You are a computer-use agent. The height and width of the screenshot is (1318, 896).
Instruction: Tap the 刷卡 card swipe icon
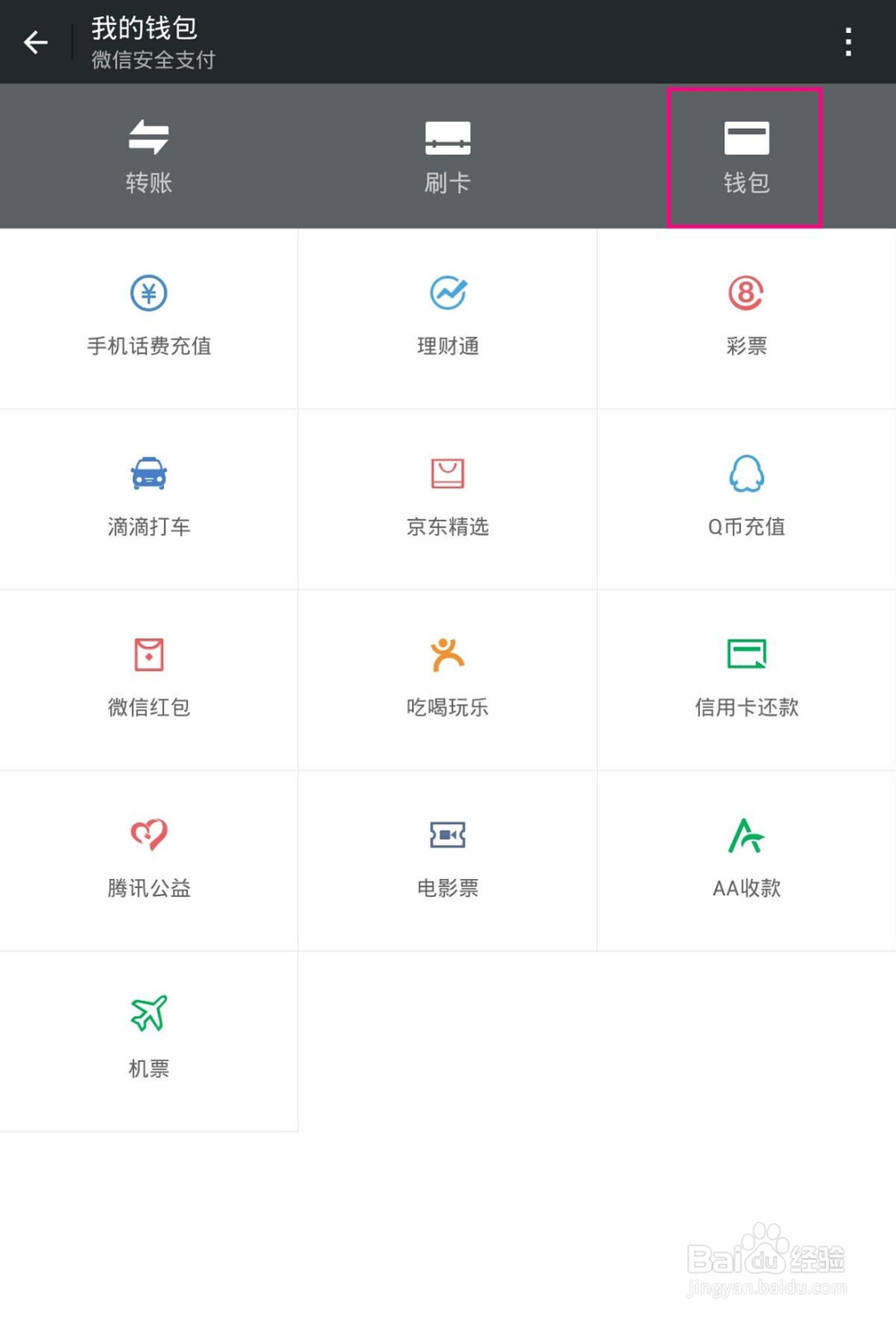point(447,138)
